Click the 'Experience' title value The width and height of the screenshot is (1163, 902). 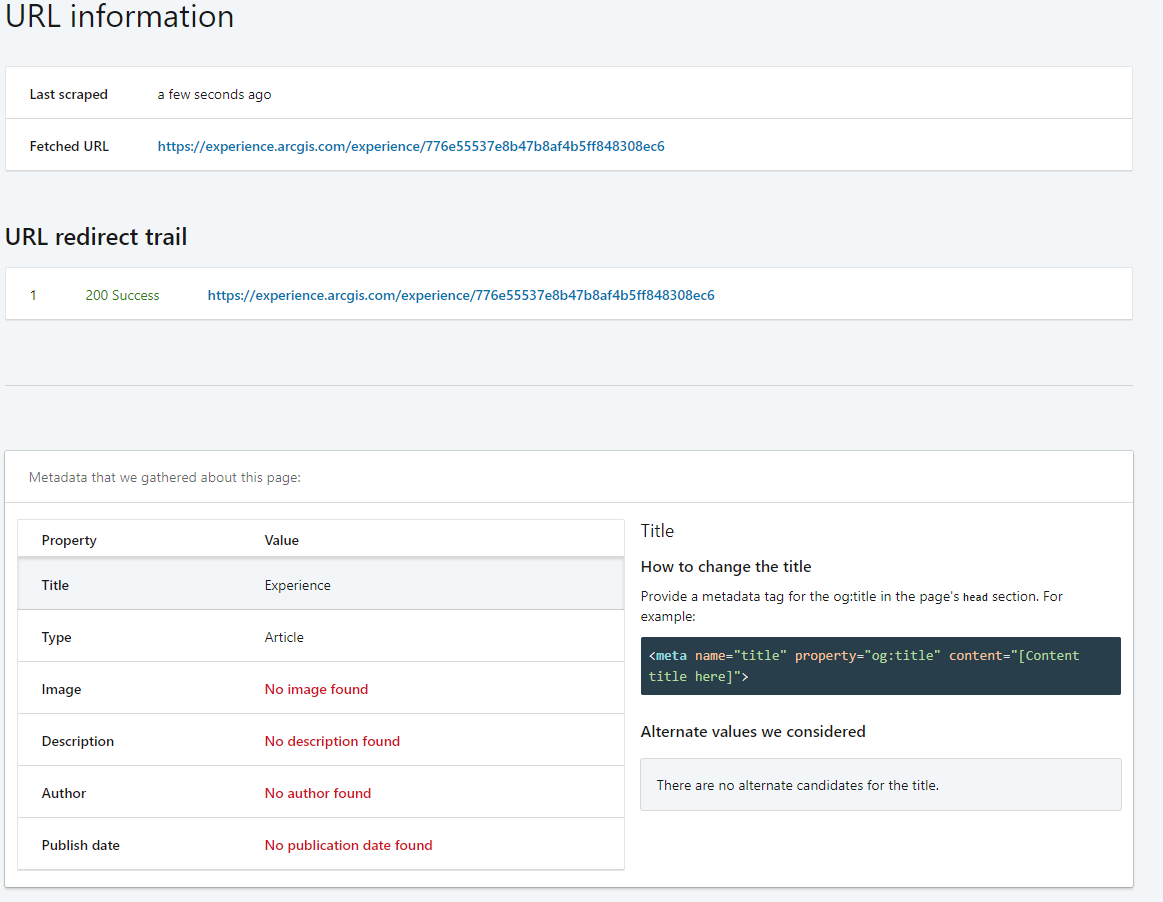click(x=297, y=585)
